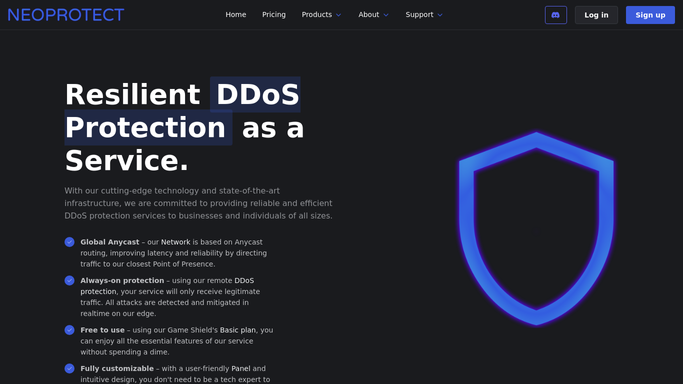Click the NEOPROTECT logo
683x384 pixels.
[x=66, y=15]
